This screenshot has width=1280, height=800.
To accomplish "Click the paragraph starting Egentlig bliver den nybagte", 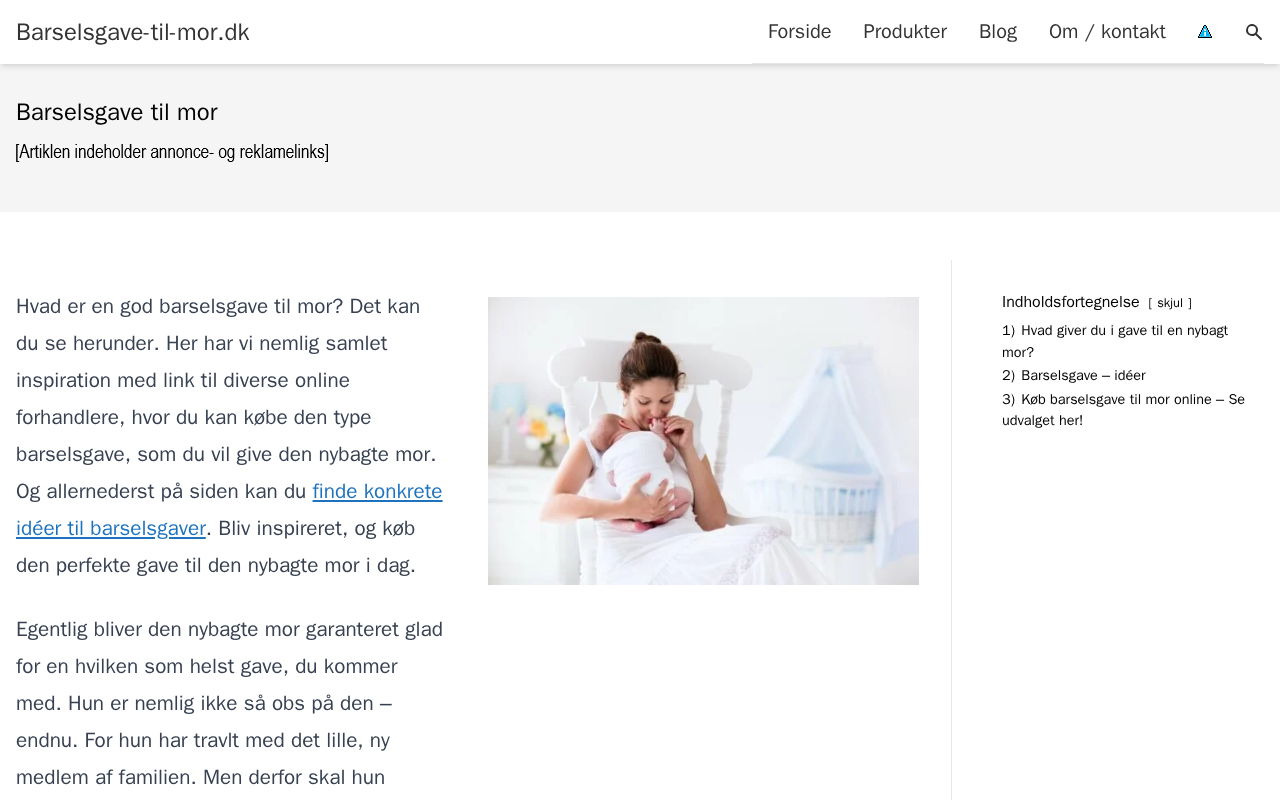I will 229,703.
